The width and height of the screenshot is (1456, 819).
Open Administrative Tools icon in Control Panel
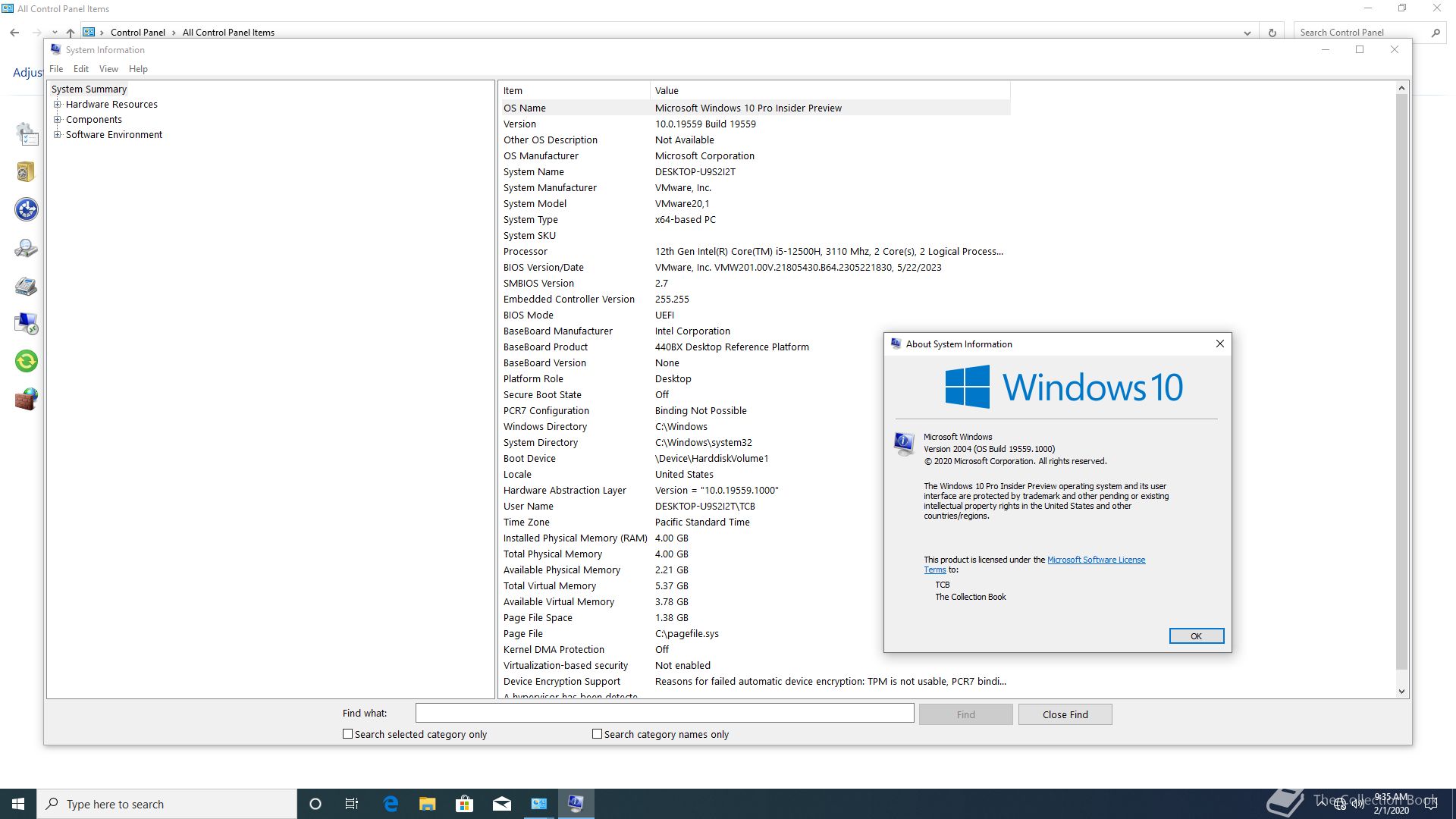[27, 135]
